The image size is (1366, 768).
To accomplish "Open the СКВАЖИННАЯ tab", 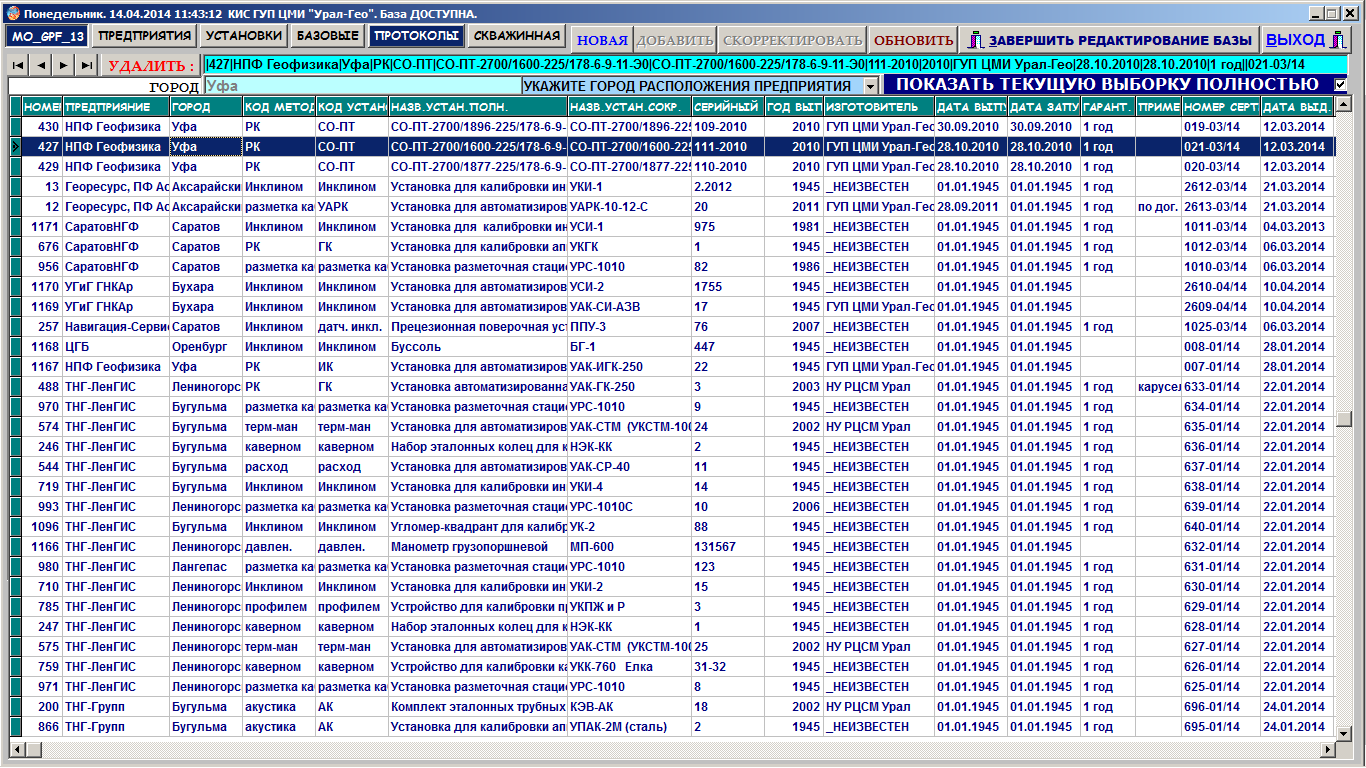I will pos(516,36).
